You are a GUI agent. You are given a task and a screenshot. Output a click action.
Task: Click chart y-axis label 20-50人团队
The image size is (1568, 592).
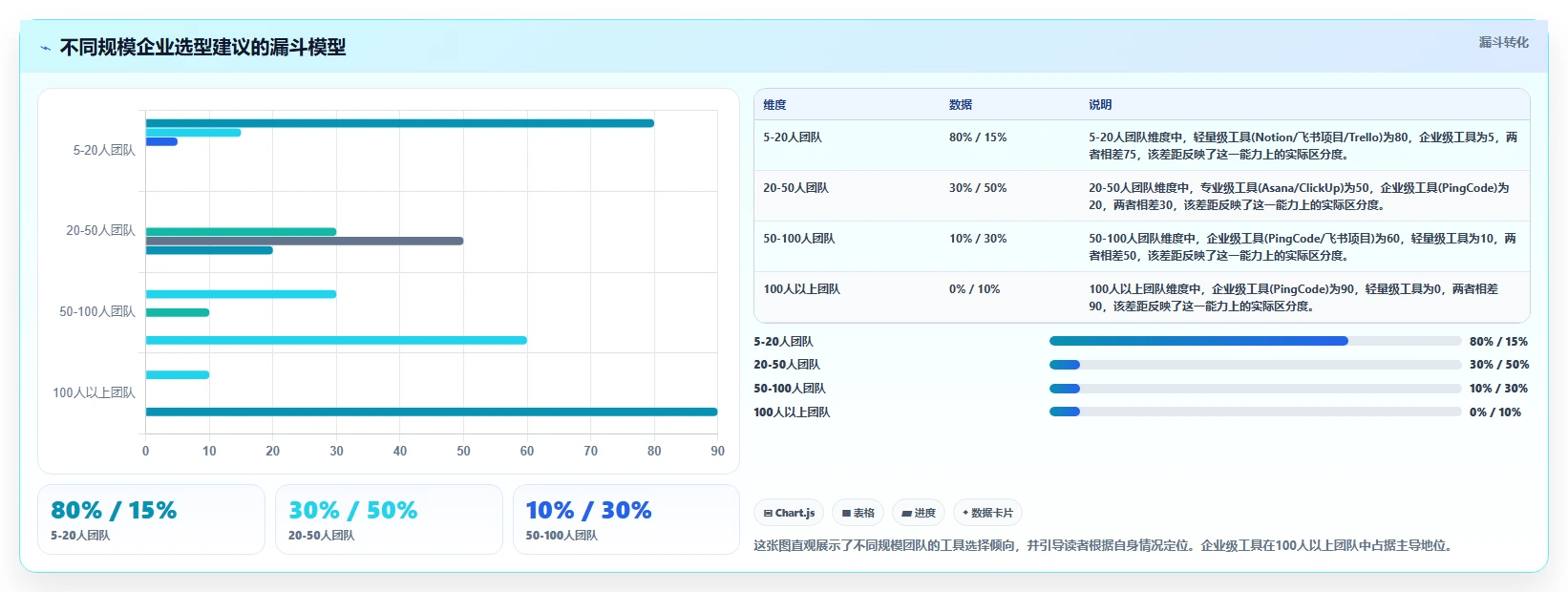pos(100,231)
